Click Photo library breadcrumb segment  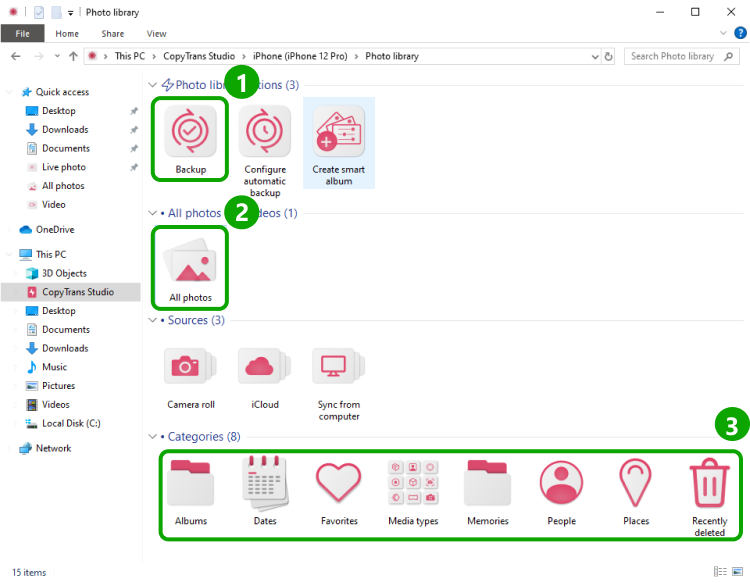pyautogui.click(x=392, y=56)
